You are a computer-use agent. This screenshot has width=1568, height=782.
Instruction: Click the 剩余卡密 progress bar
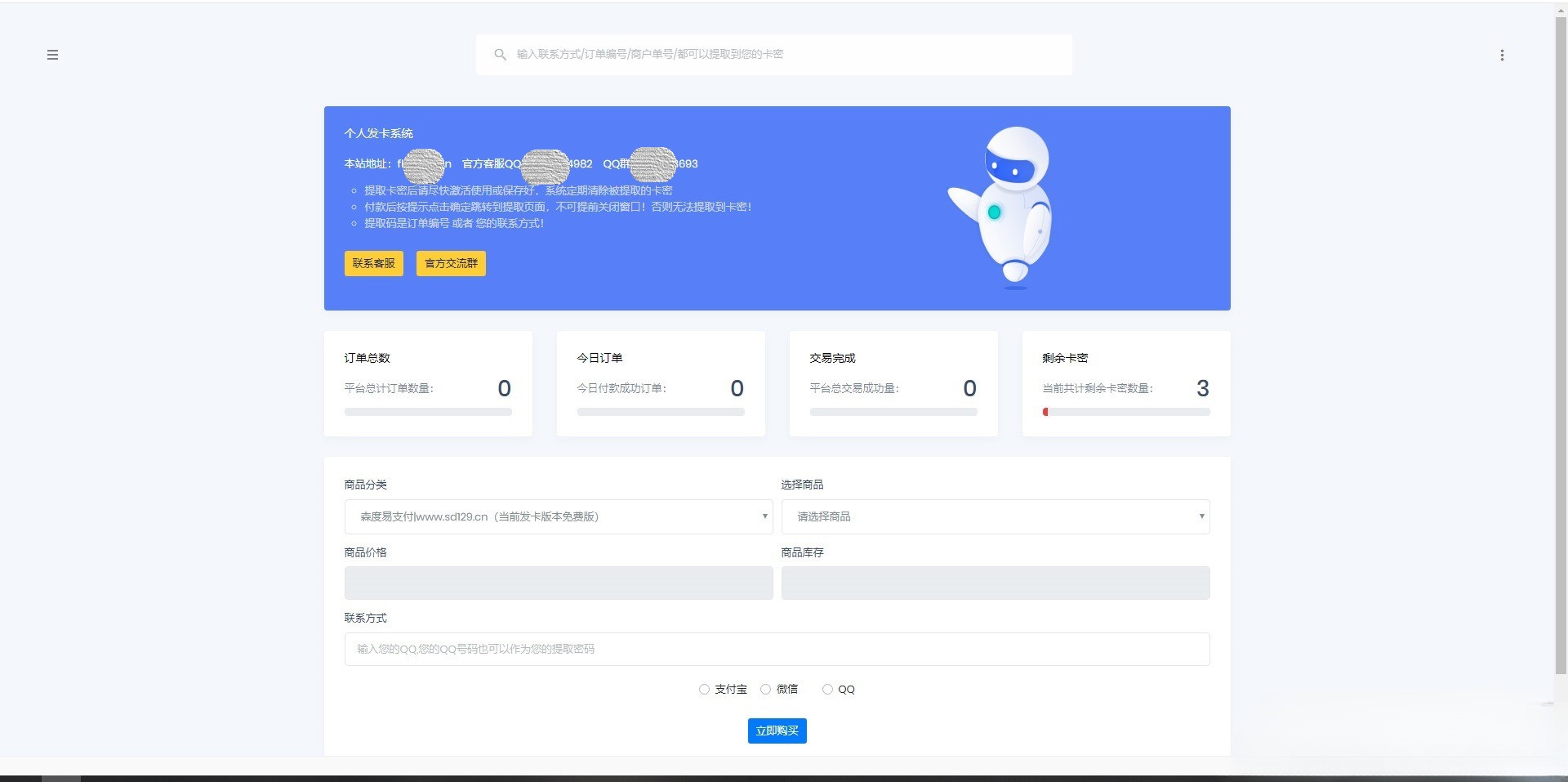1126,412
